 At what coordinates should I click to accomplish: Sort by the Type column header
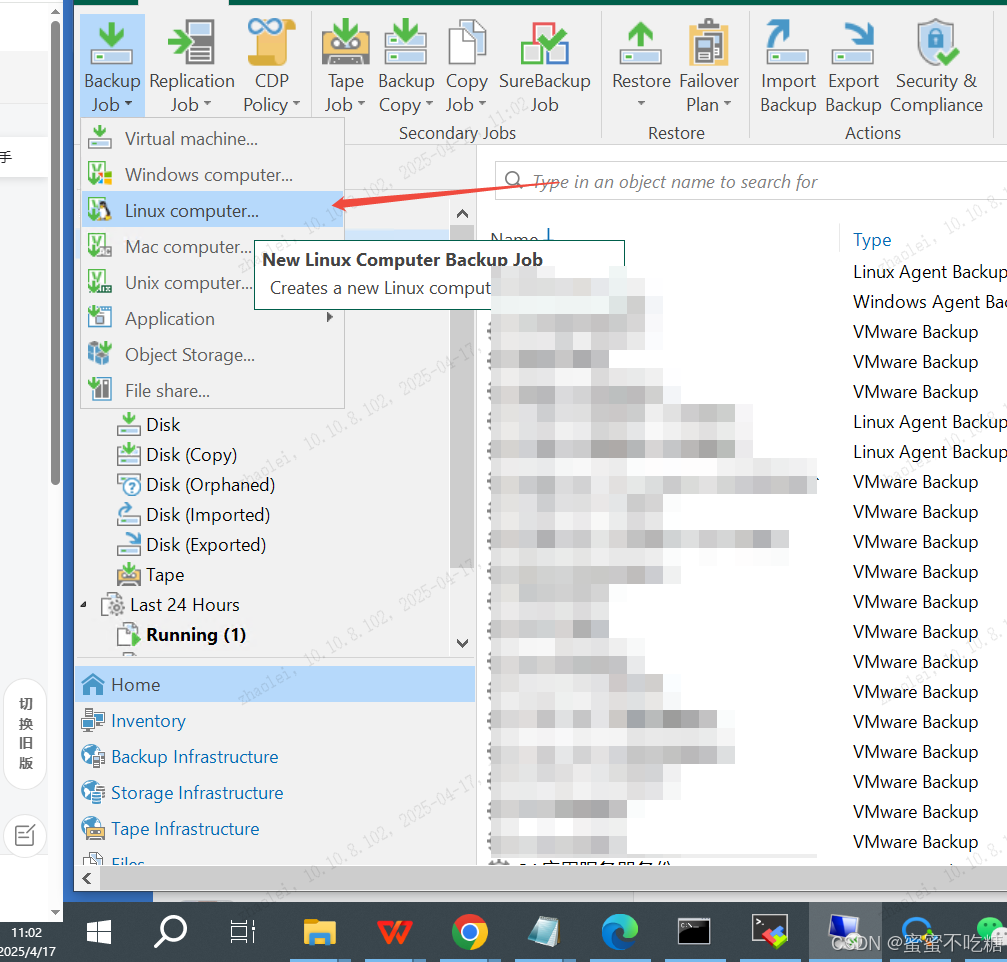coord(871,240)
